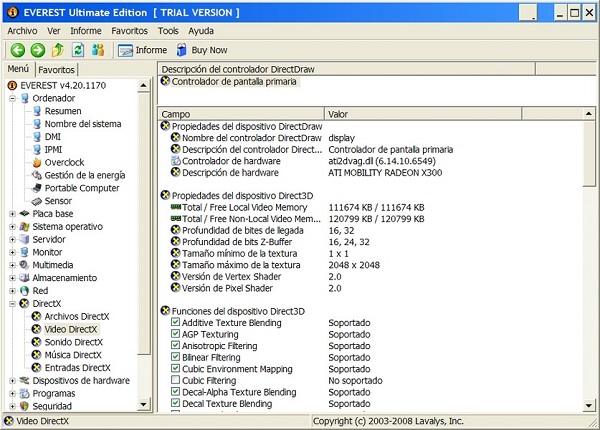
Task: Collapse the Ordenador tree node
Action: tap(12, 98)
